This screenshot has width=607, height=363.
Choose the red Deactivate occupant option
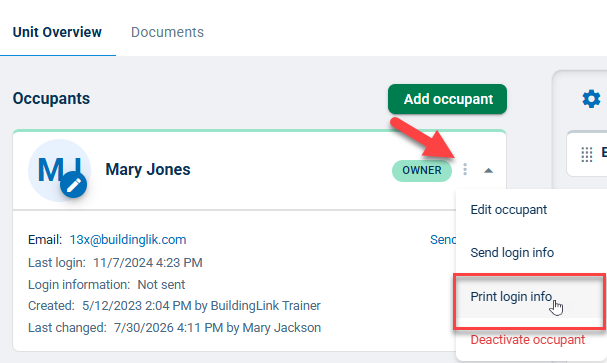(x=528, y=340)
